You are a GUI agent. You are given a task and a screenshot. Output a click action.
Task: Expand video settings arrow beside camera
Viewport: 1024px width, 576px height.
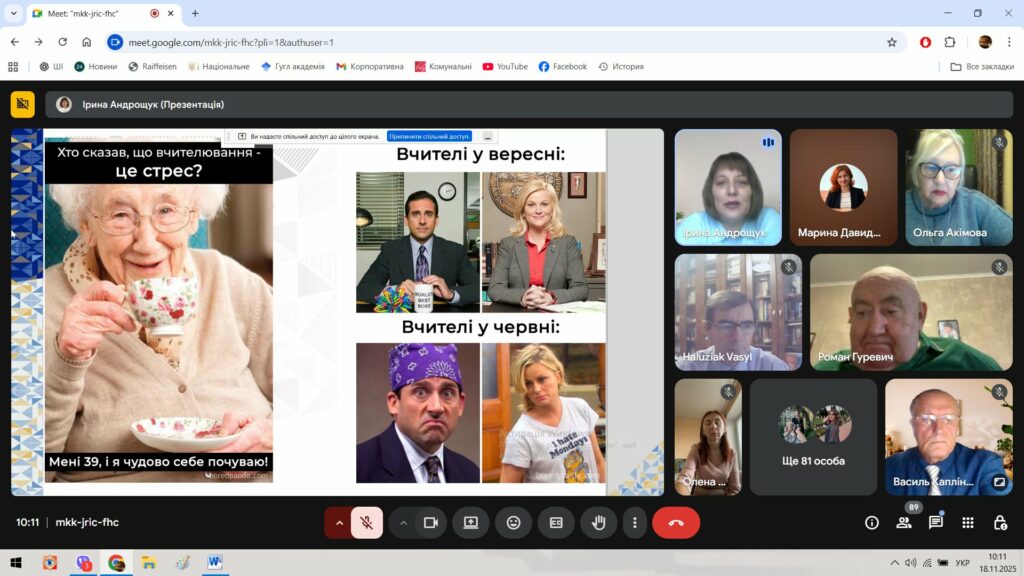click(404, 522)
